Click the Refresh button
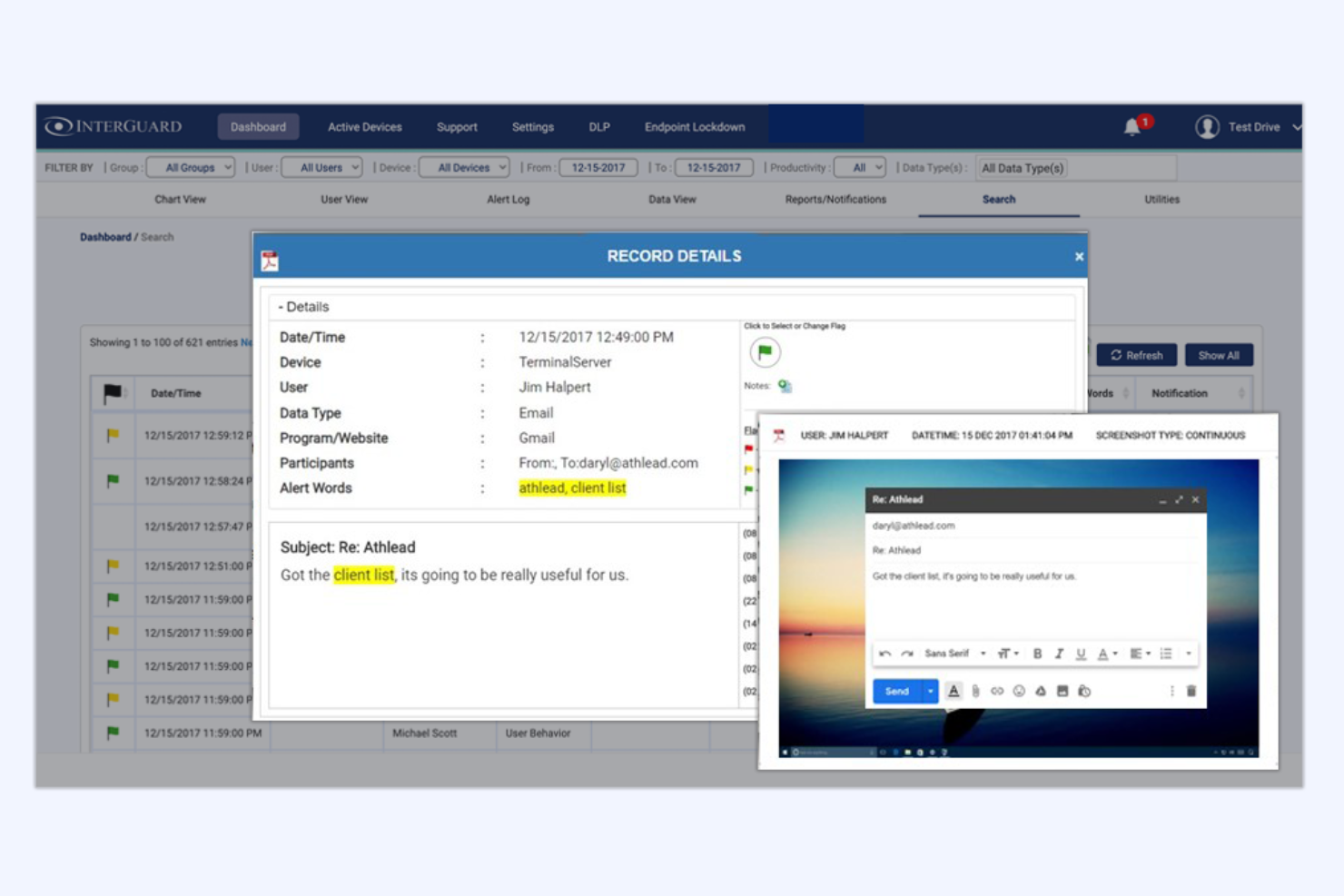The height and width of the screenshot is (896, 1344). [x=1136, y=355]
